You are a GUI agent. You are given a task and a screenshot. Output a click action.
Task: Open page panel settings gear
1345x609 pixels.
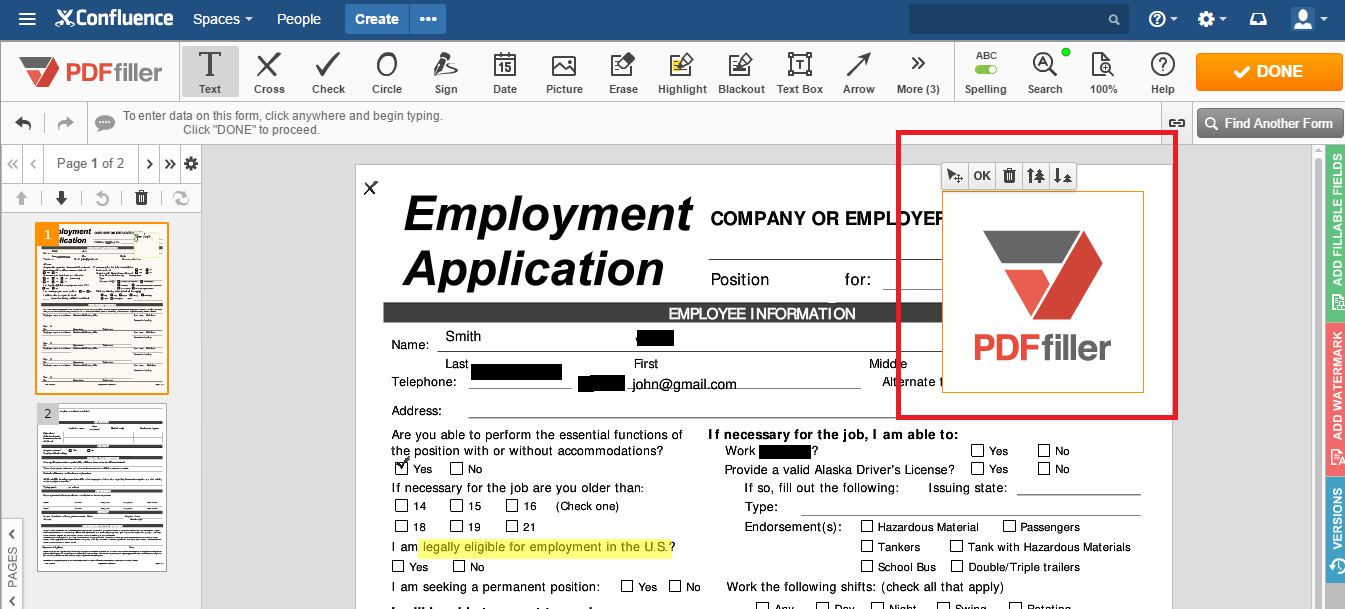pos(191,164)
